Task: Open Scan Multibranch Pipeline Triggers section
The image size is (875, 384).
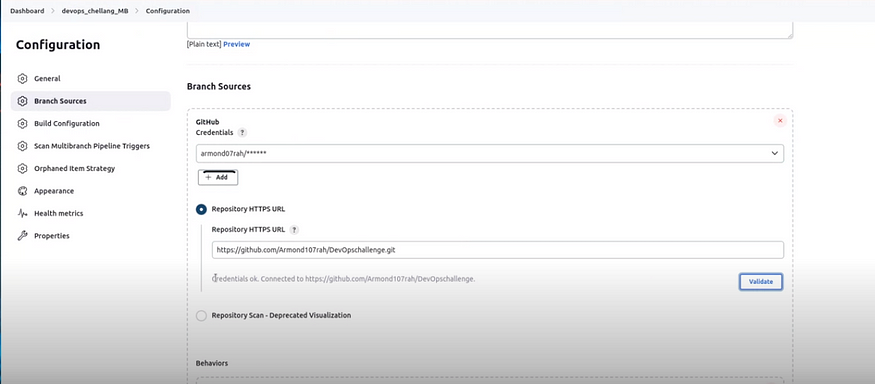Action: [x=91, y=146]
